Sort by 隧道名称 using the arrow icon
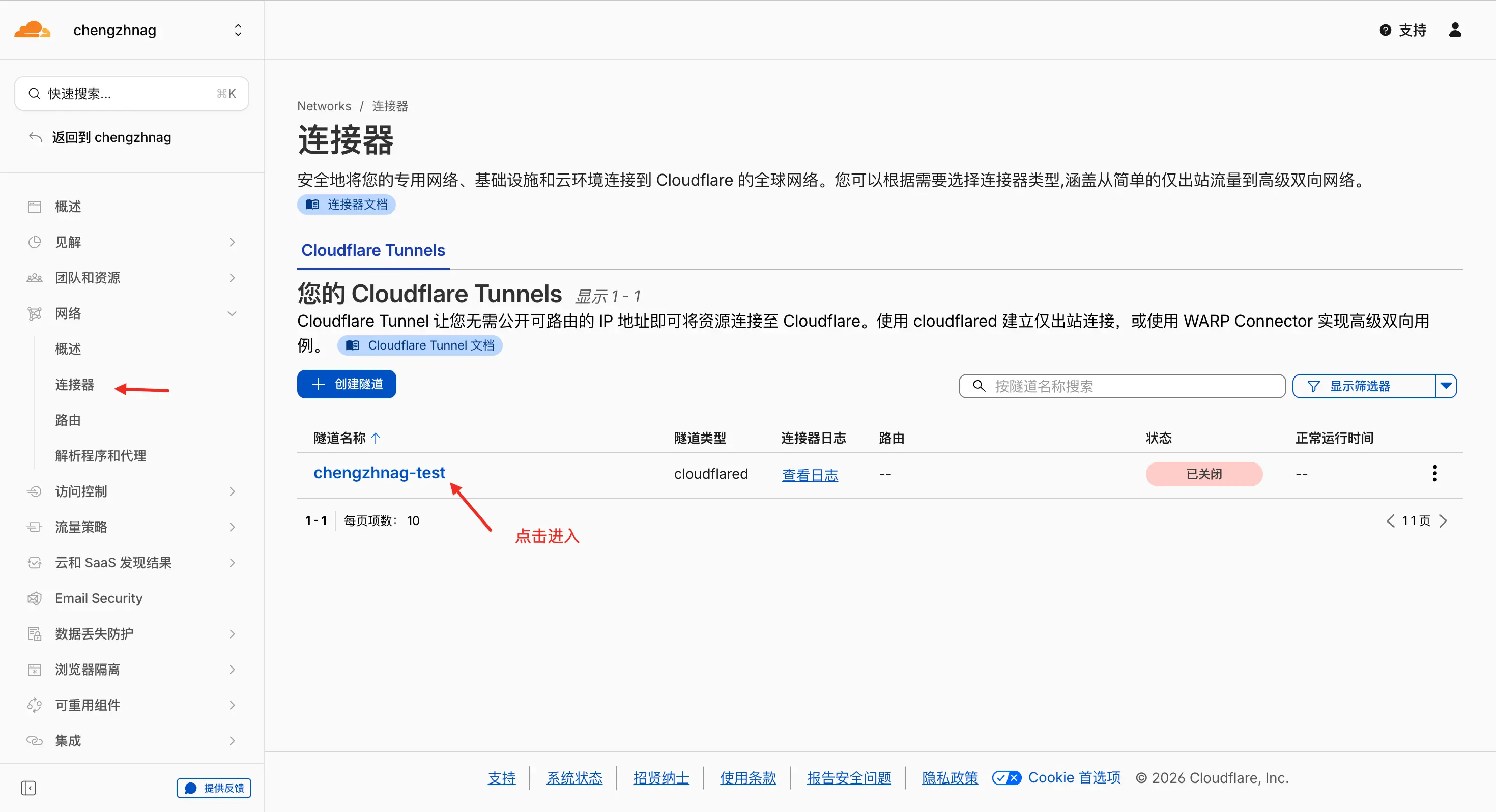The width and height of the screenshot is (1496, 812). click(376, 438)
